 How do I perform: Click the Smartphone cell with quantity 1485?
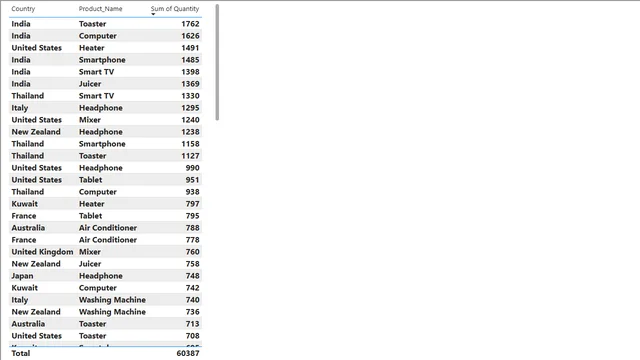102,60
